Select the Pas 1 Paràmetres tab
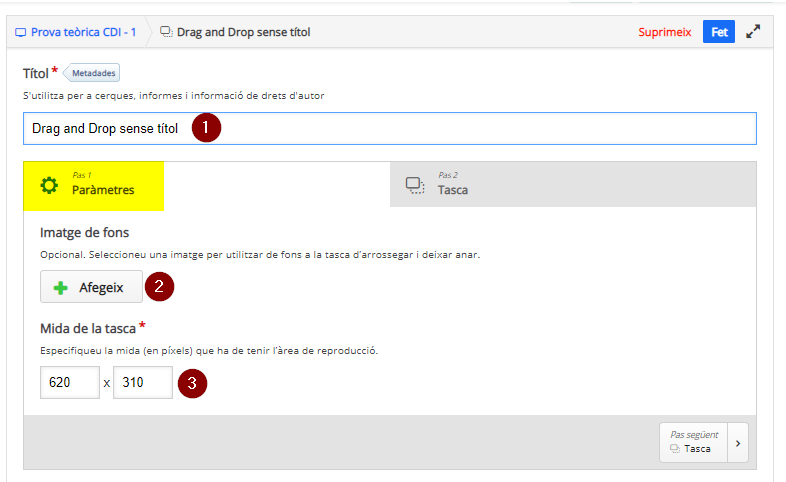 [x=94, y=186]
